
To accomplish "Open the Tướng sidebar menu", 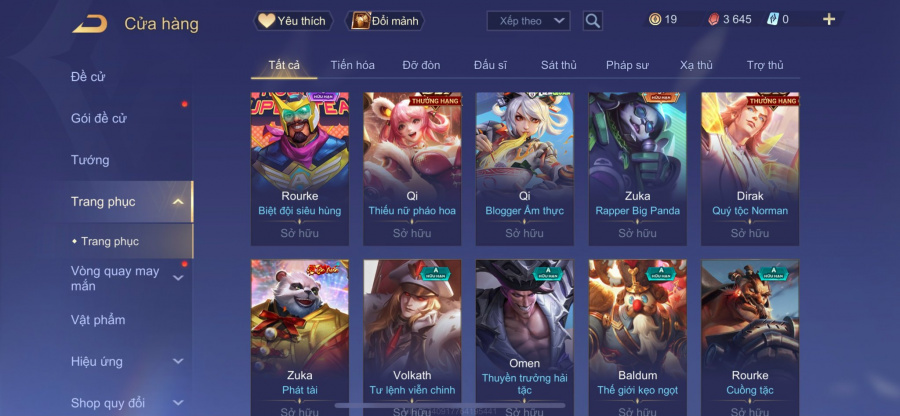I will click(x=90, y=160).
